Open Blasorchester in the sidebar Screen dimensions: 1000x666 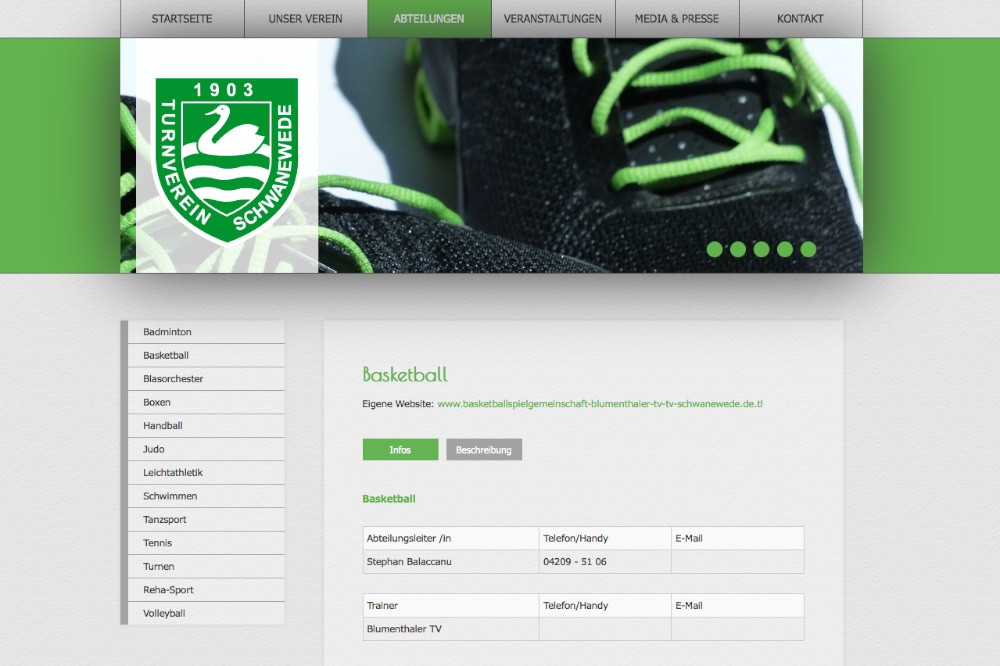pyautogui.click(x=206, y=379)
